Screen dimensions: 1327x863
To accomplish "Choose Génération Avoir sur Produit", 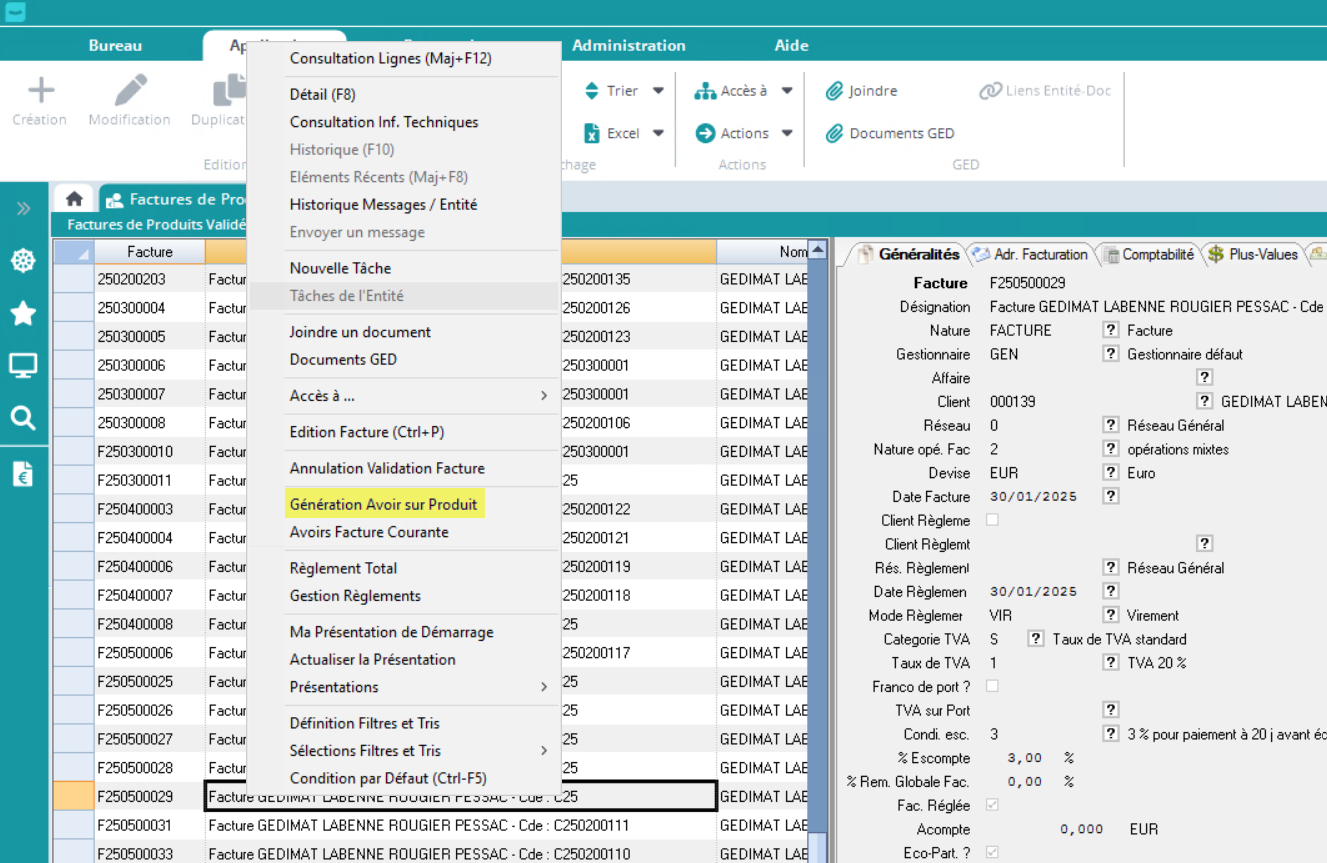I will pos(384,504).
